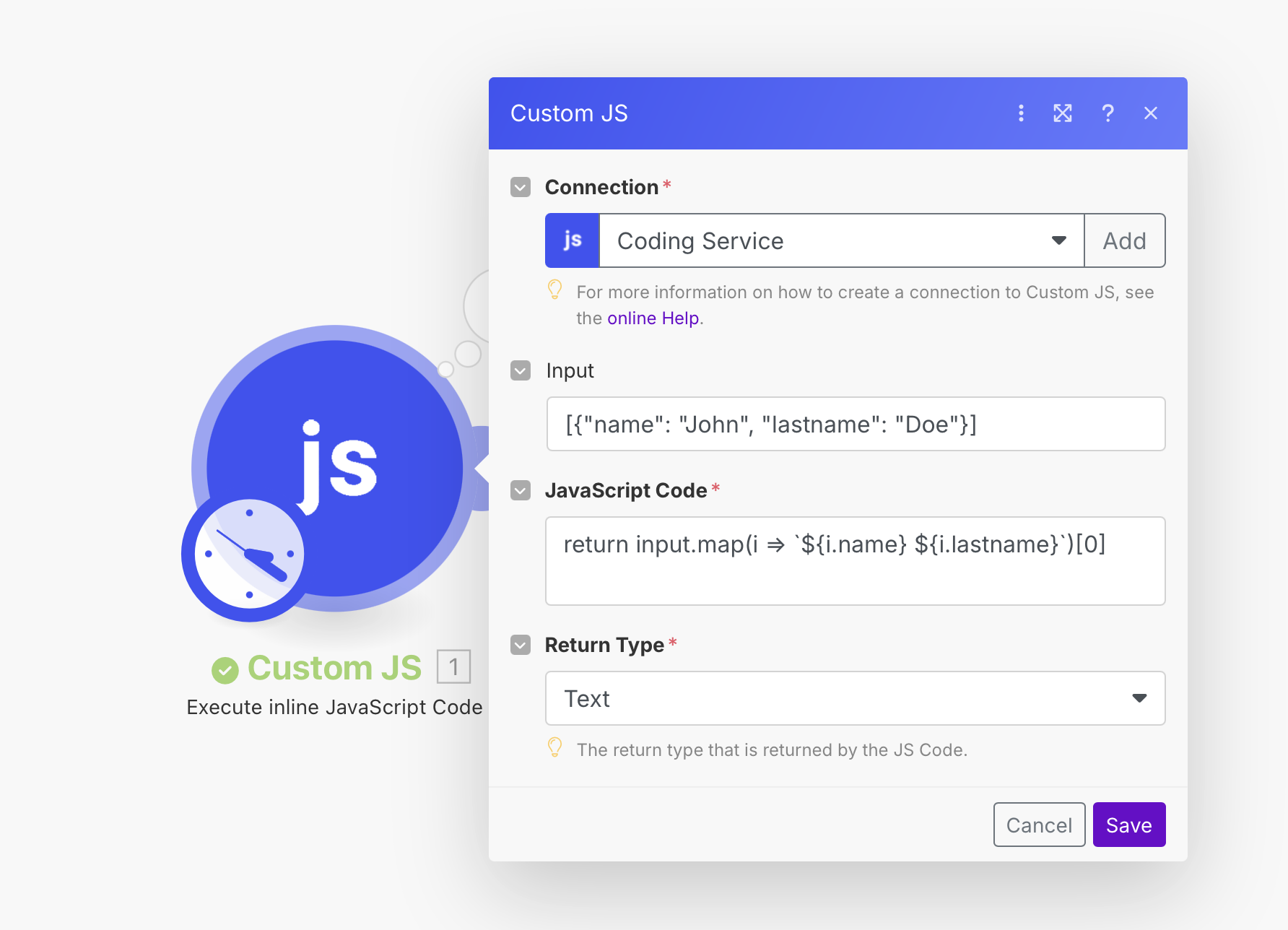Click the lightbulb hint under Connection
The height and width of the screenshot is (930, 1288).
click(555, 290)
